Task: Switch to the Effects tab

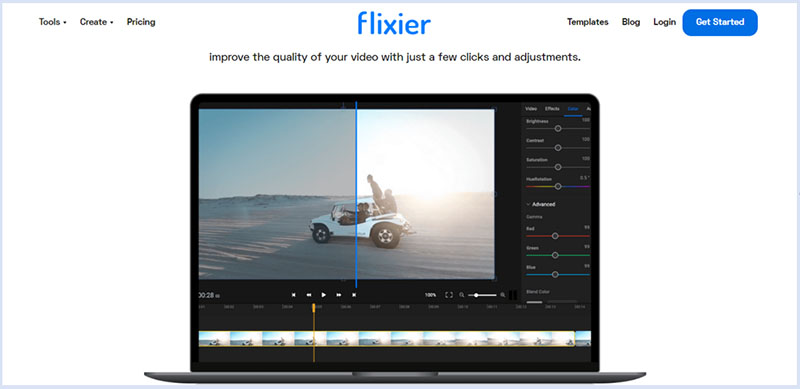Action: [552, 109]
